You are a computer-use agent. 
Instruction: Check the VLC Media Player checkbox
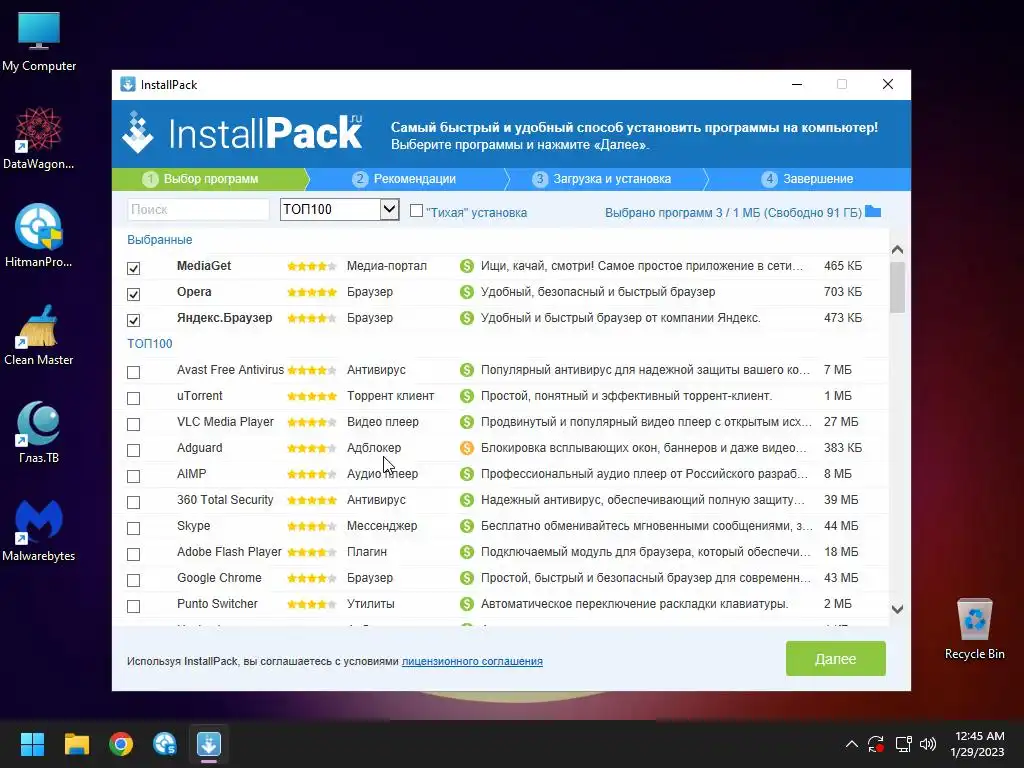(133, 424)
